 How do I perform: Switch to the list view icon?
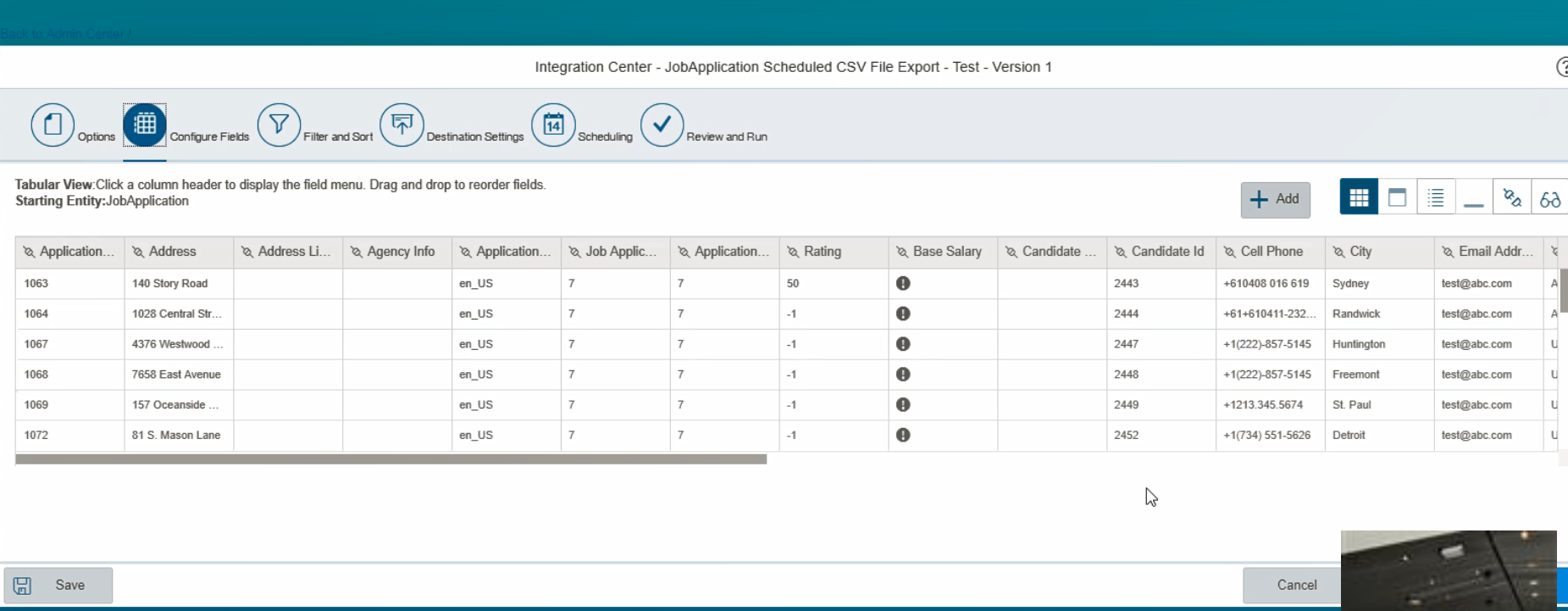(1435, 197)
